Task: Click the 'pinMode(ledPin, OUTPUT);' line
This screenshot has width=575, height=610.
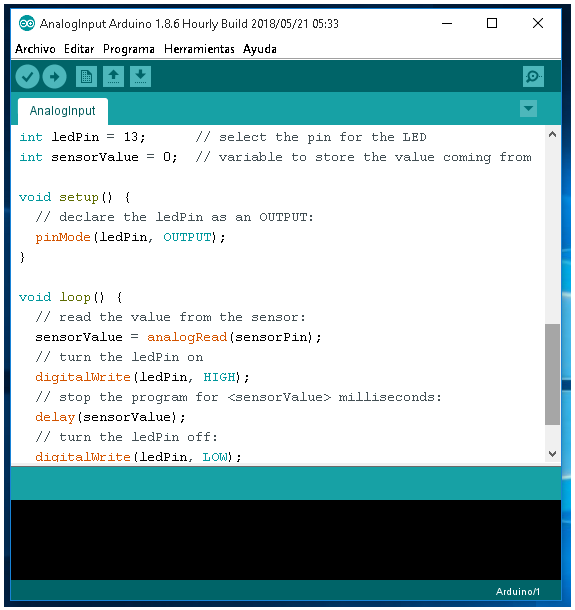Action: [130, 237]
